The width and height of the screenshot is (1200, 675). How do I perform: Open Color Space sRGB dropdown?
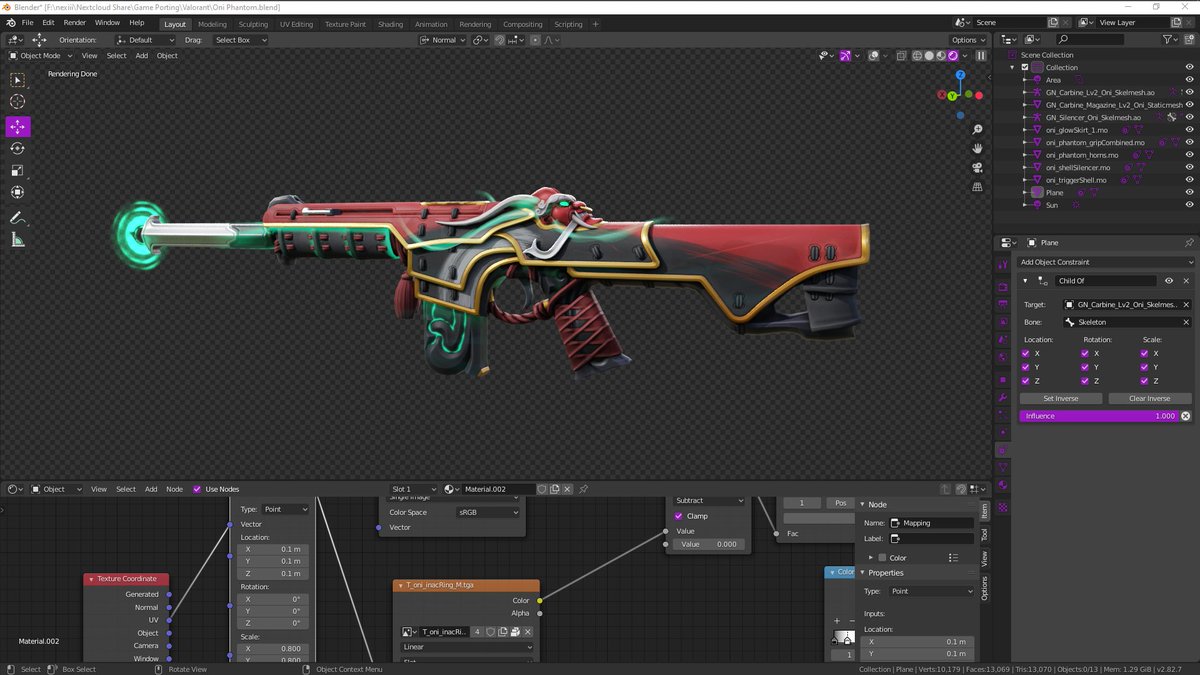tap(488, 512)
